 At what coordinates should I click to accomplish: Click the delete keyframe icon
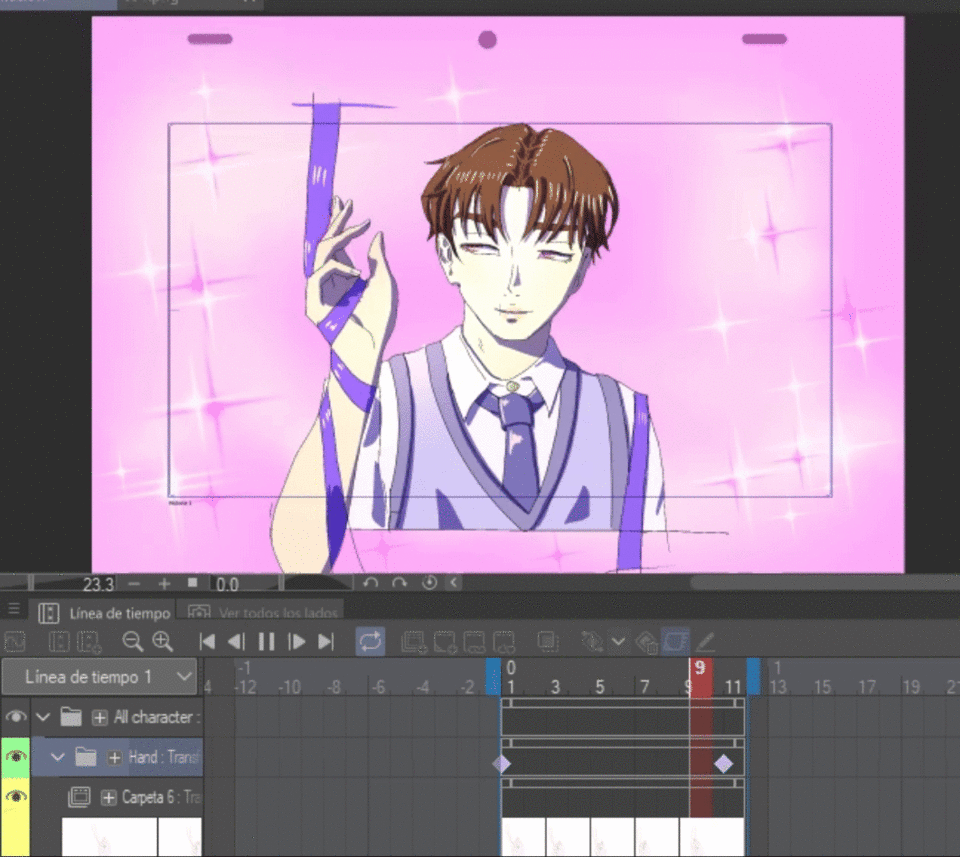tap(647, 642)
